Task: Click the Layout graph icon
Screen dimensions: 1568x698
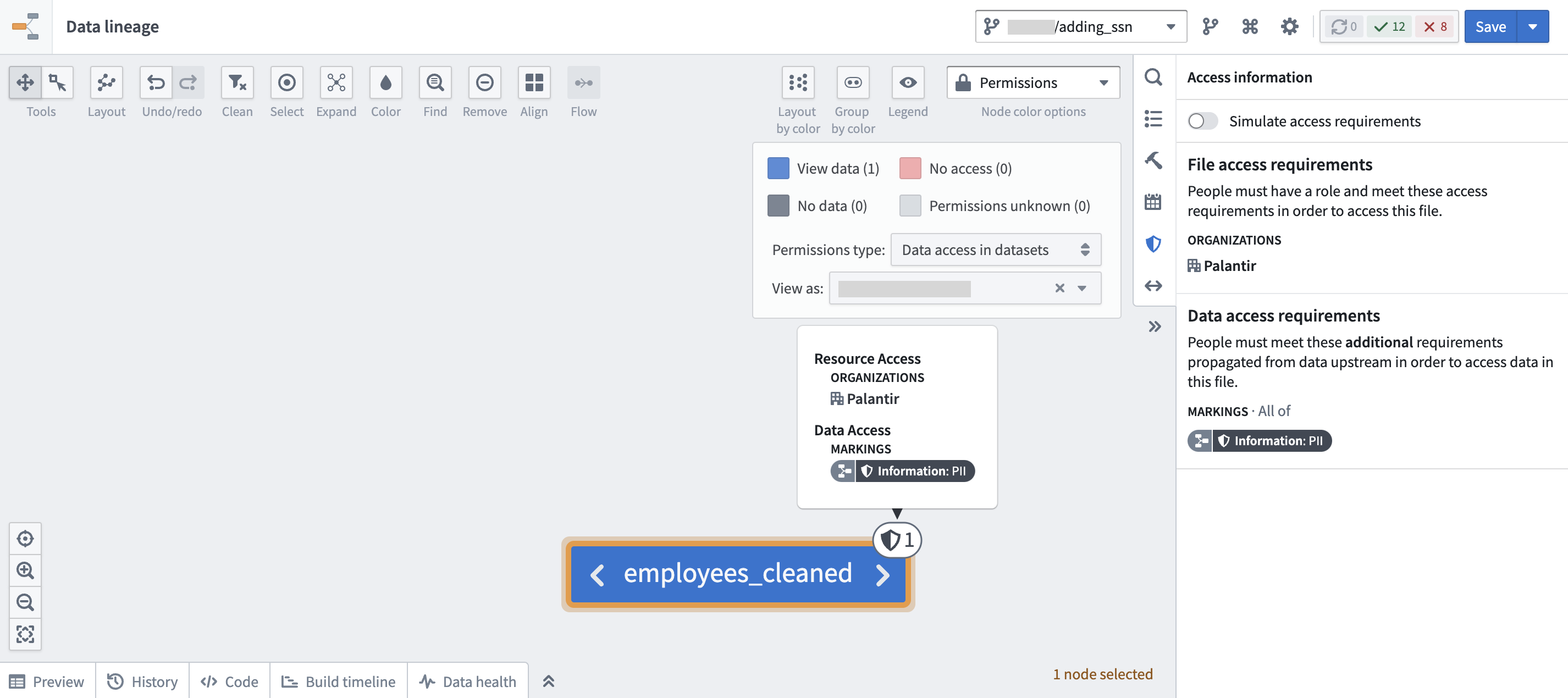Action: coord(107,82)
